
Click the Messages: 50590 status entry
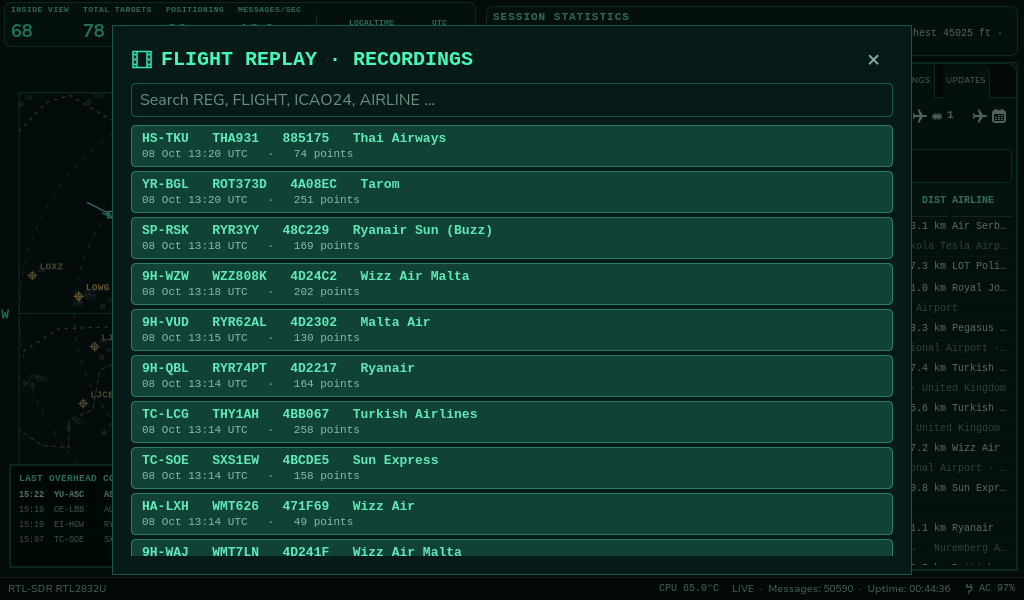(810, 588)
